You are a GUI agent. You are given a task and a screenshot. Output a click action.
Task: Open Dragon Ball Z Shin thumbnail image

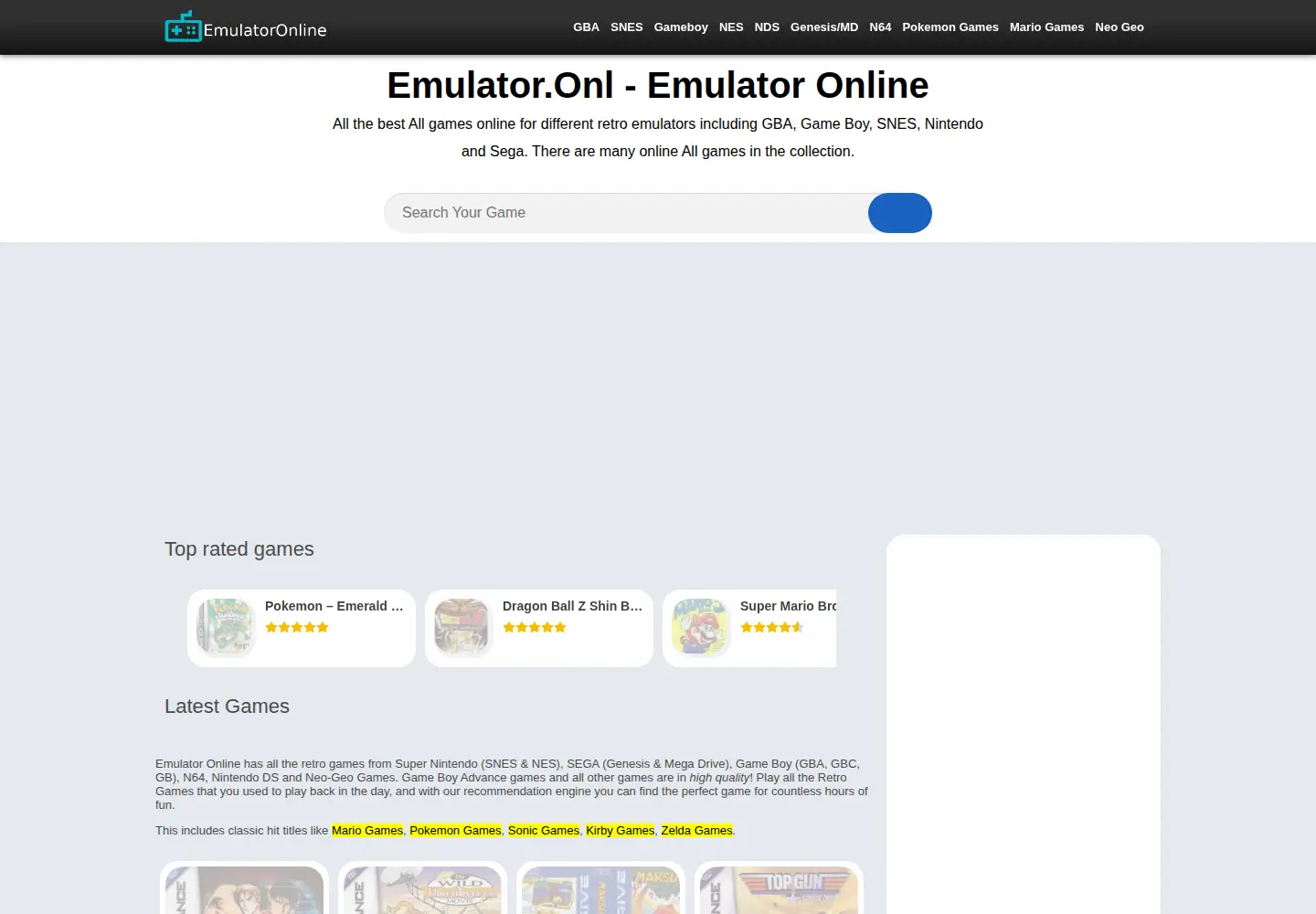coord(463,628)
